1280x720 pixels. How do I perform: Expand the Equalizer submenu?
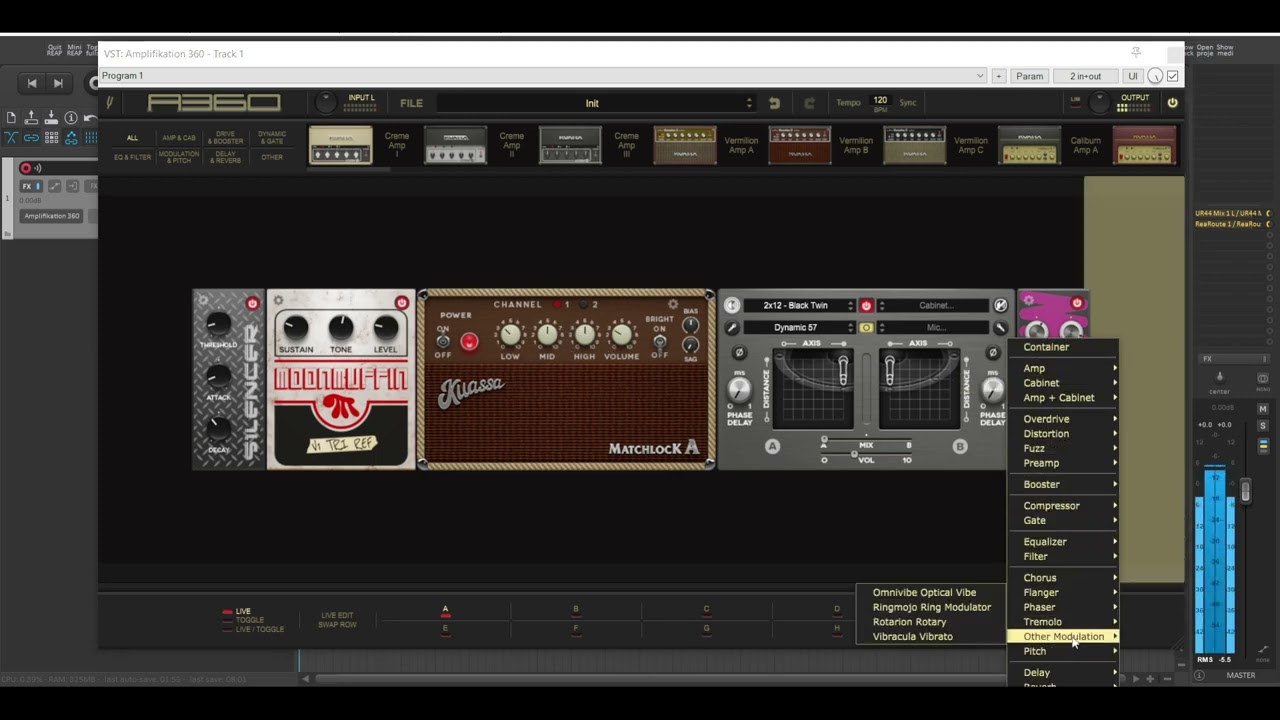pyautogui.click(x=1064, y=542)
